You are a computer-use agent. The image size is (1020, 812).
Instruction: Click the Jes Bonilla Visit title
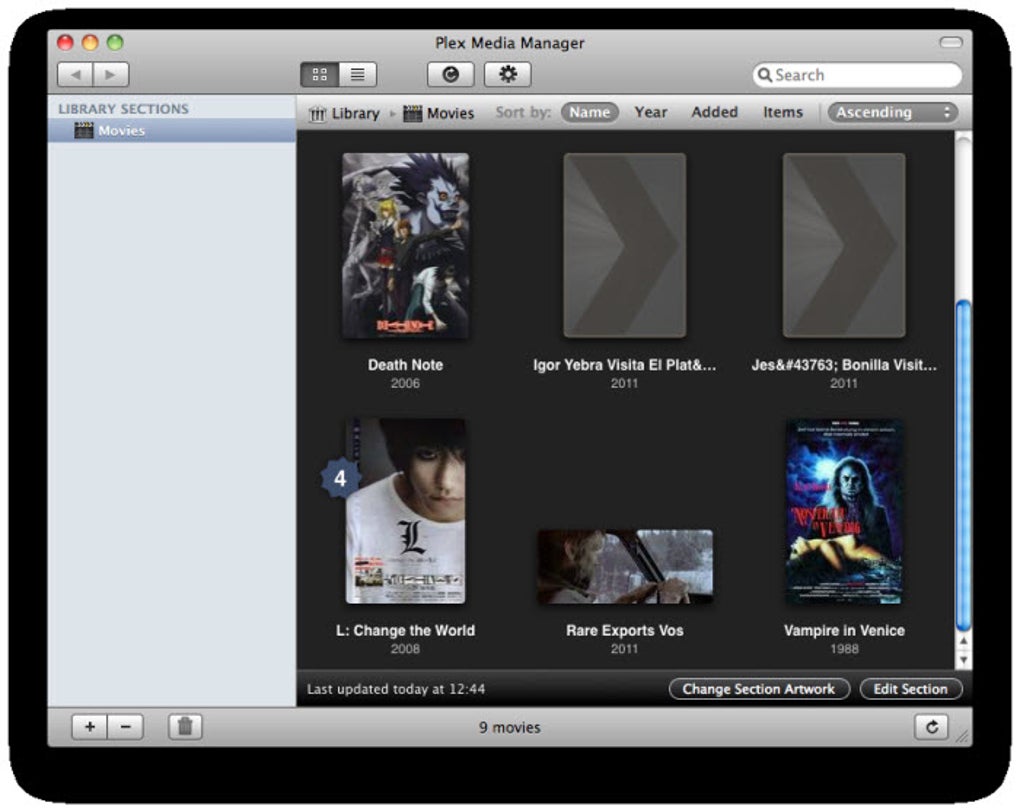[x=844, y=365]
